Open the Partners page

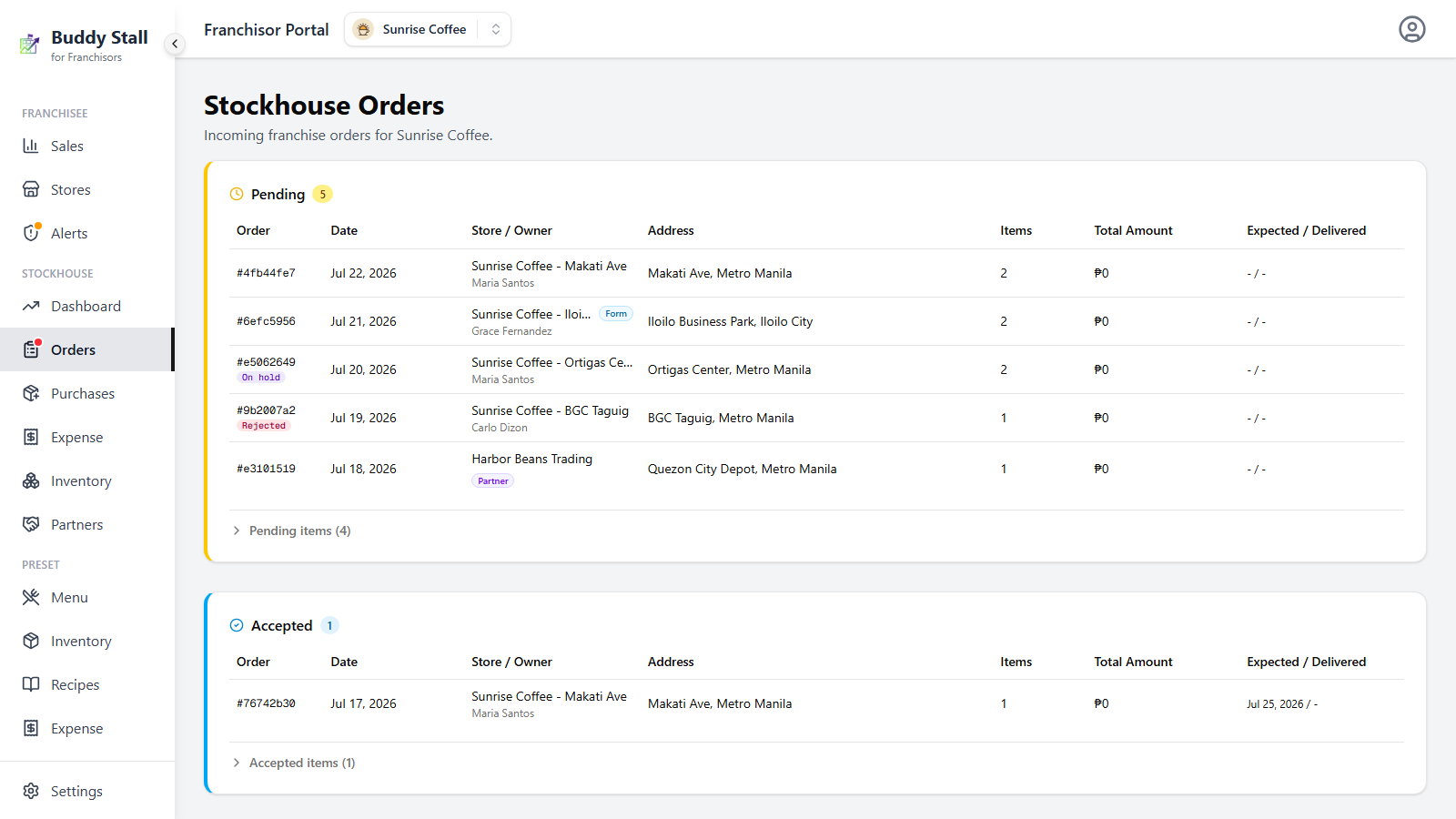87,524
